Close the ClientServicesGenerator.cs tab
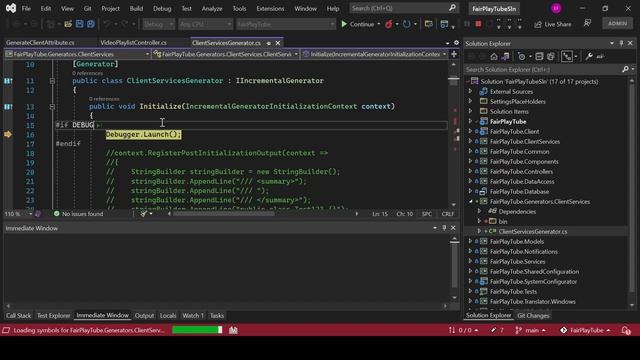Screen dimensions: 640x360 [278, 43]
